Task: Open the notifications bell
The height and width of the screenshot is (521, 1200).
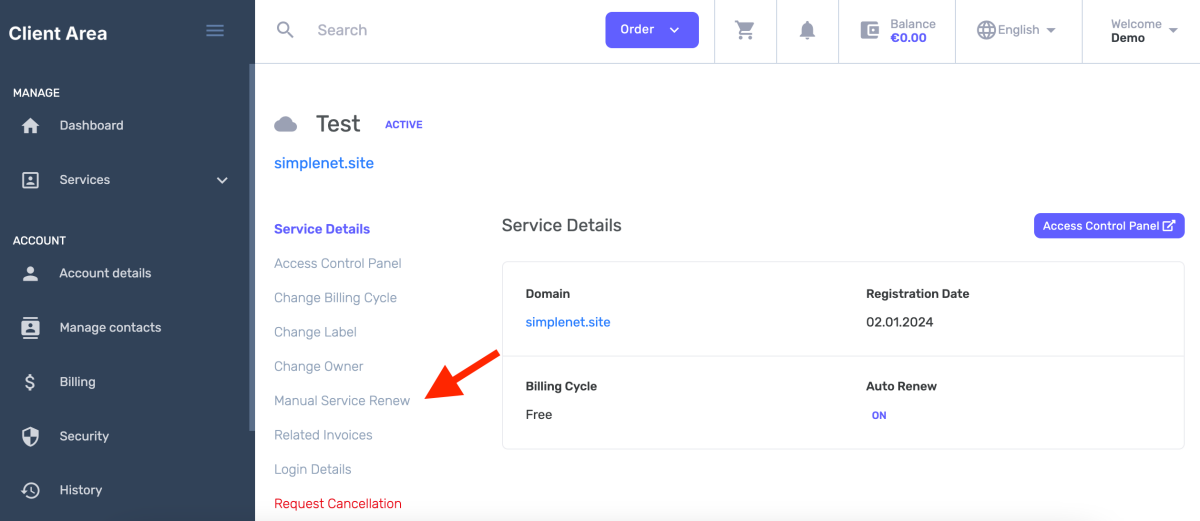Action: (807, 30)
